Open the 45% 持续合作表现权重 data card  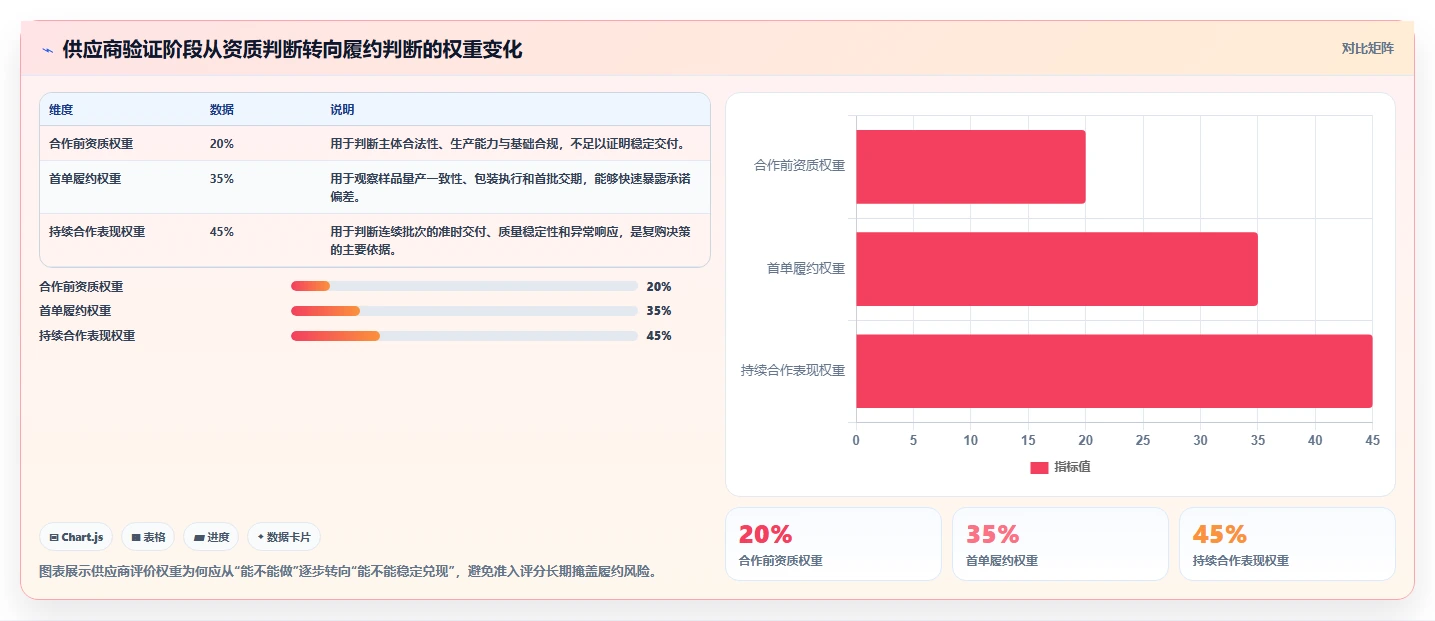pos(1287,544)
